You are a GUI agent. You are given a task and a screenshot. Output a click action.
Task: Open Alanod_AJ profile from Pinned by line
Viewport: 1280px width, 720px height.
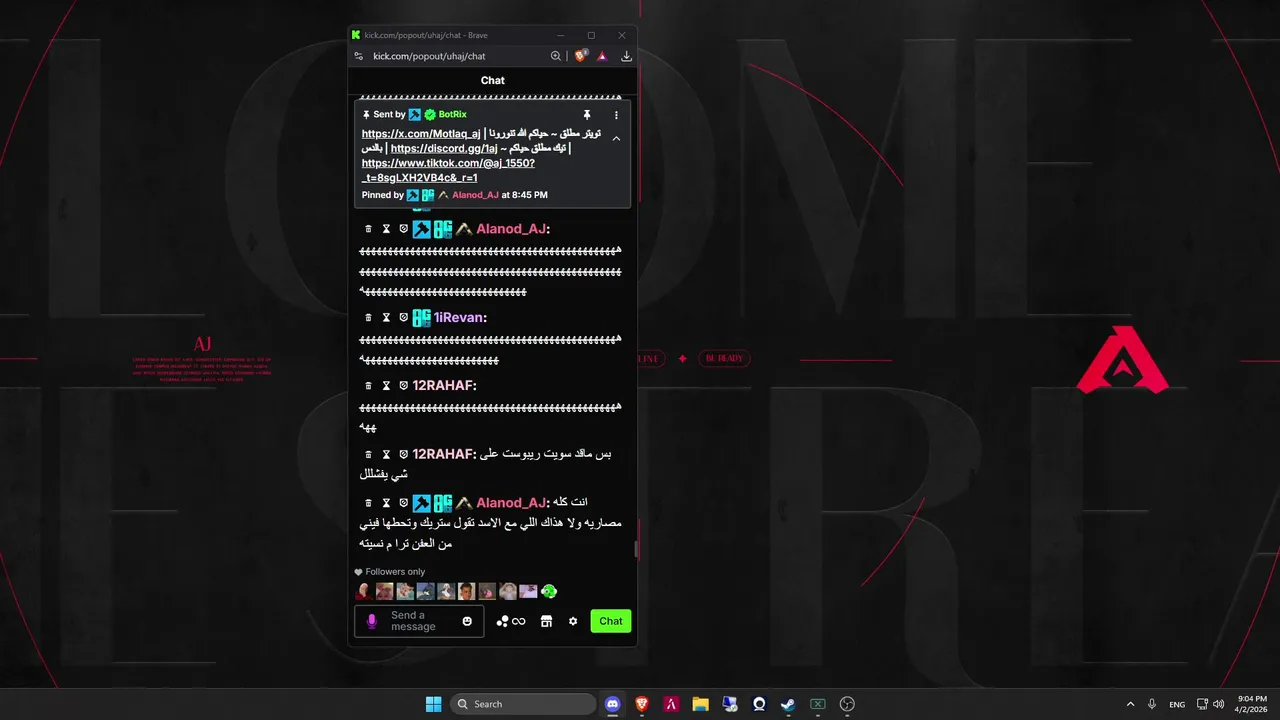(x=475, y=195)
